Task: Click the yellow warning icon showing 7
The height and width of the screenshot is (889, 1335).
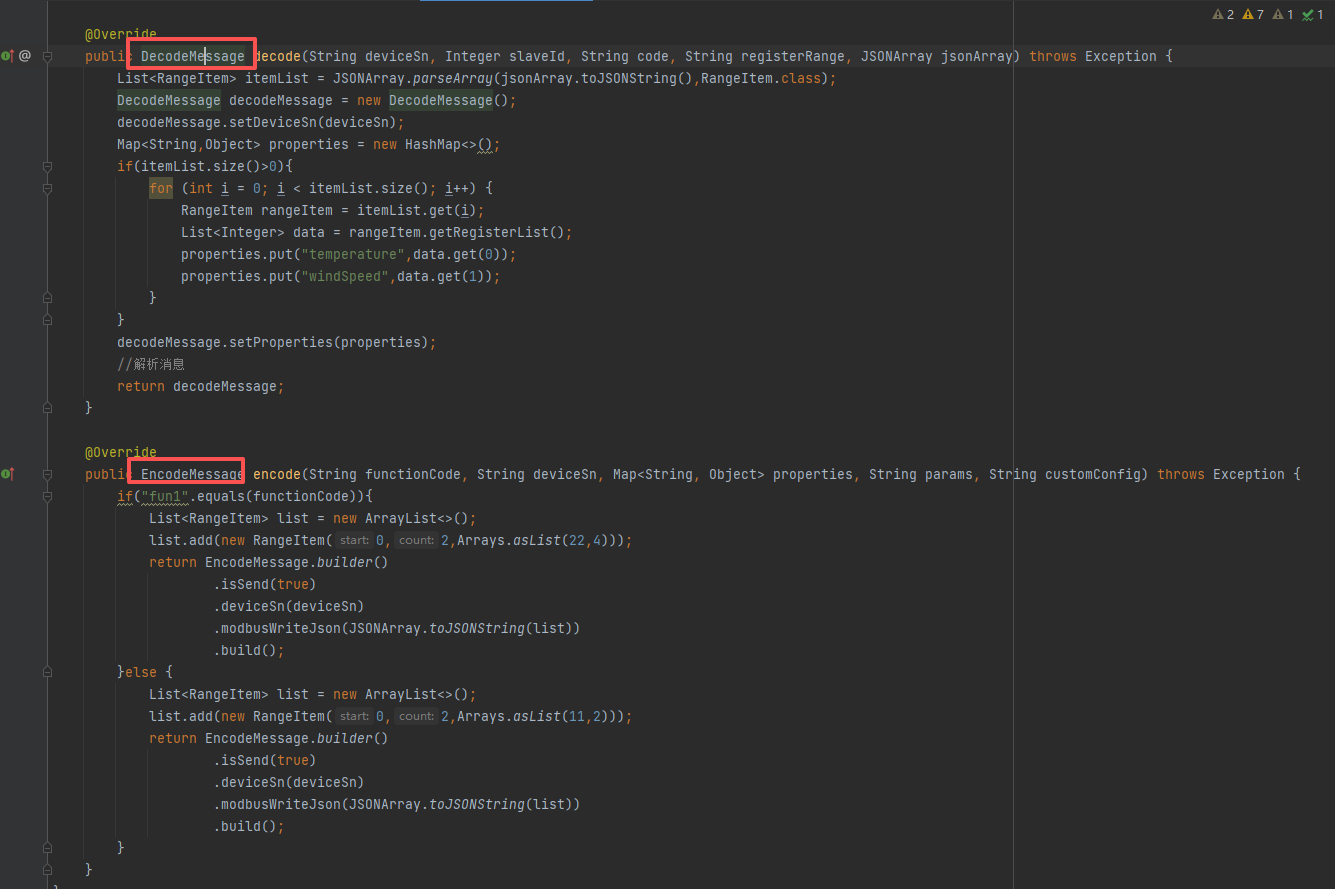Action: (x=1253, y=15)
